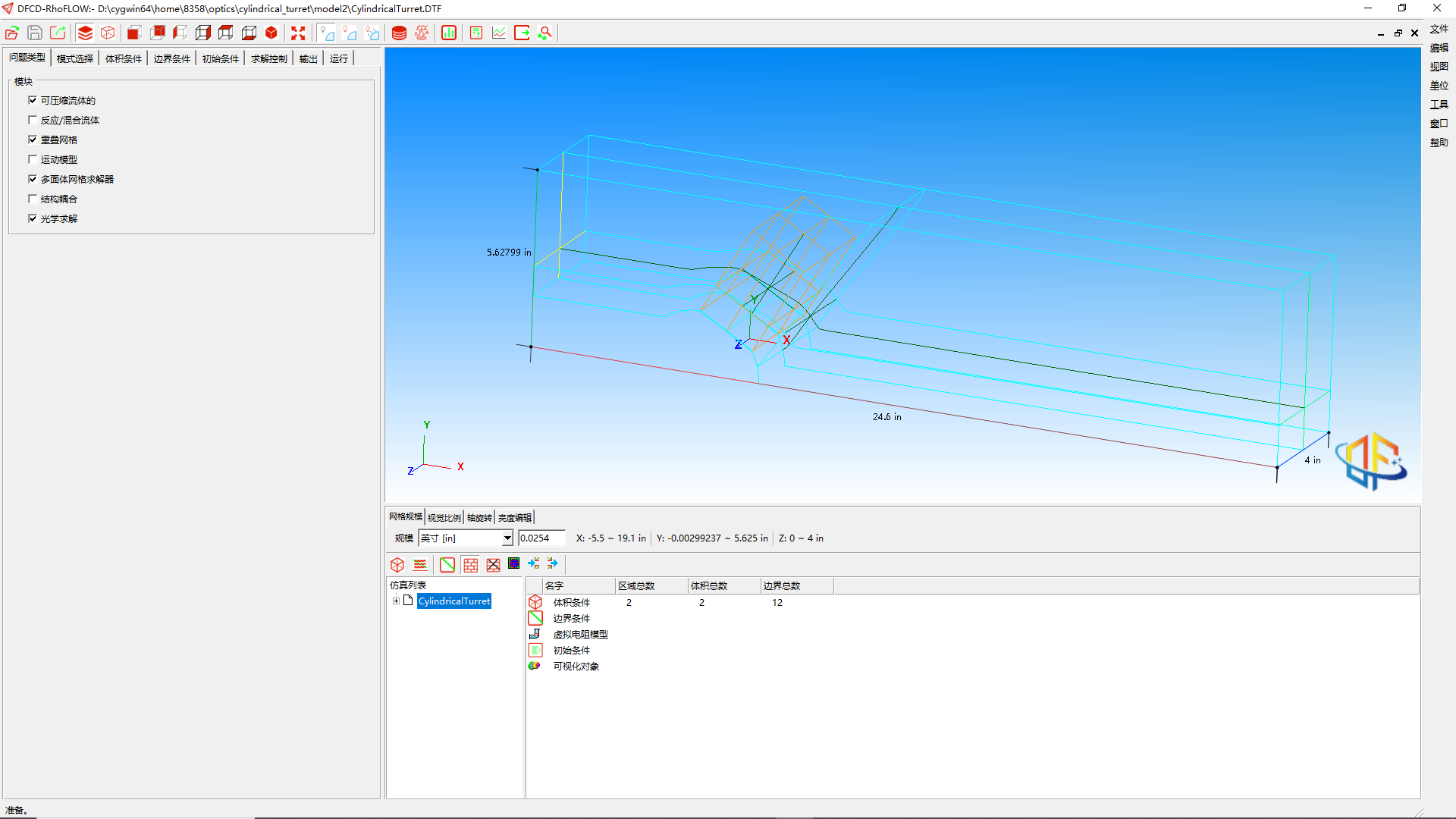The image size is (1456, 819).
Task: Open the 亮度编辑 tab
Action: (515, 517)
